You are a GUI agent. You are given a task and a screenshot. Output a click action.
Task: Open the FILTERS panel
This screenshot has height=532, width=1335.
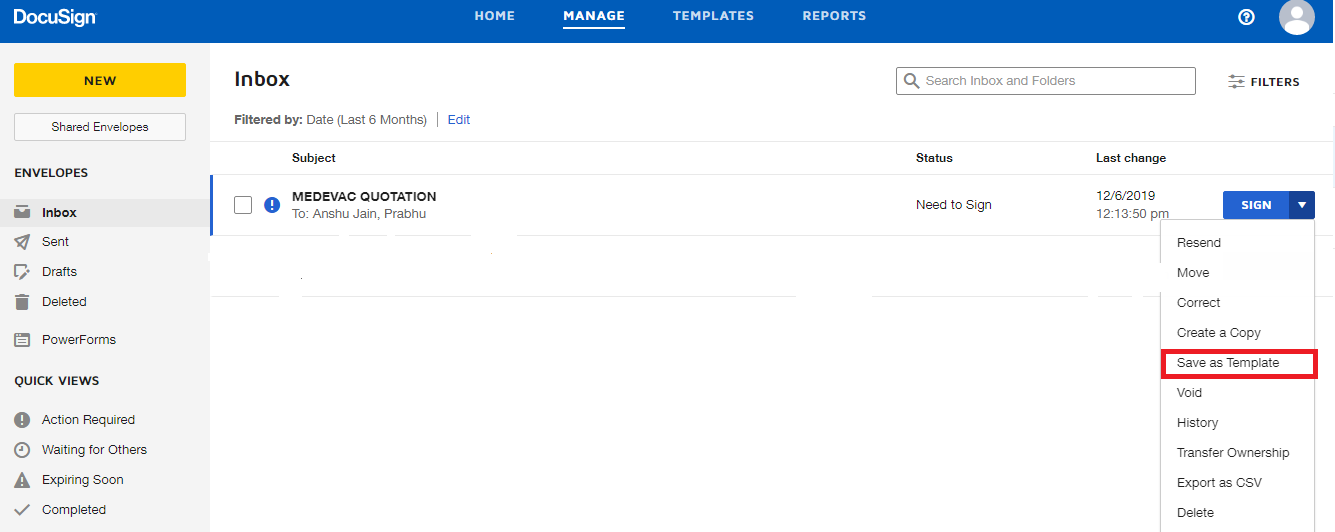tap(1264, 82)
